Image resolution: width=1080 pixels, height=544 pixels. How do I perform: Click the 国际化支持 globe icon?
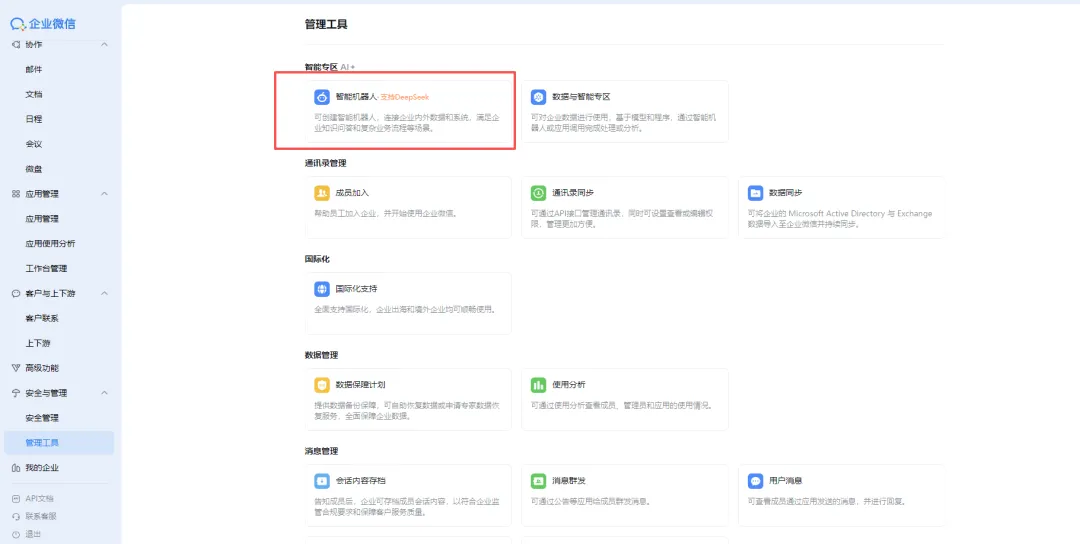coord(322,289)
